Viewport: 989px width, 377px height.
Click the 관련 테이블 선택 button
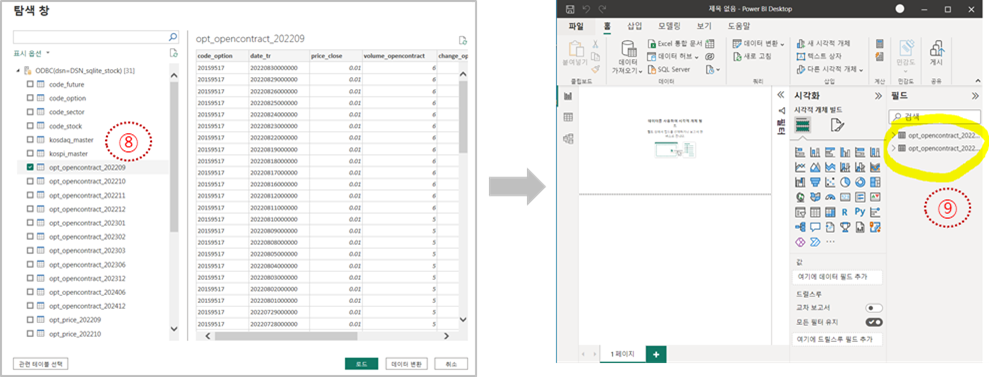coord(40,364)
